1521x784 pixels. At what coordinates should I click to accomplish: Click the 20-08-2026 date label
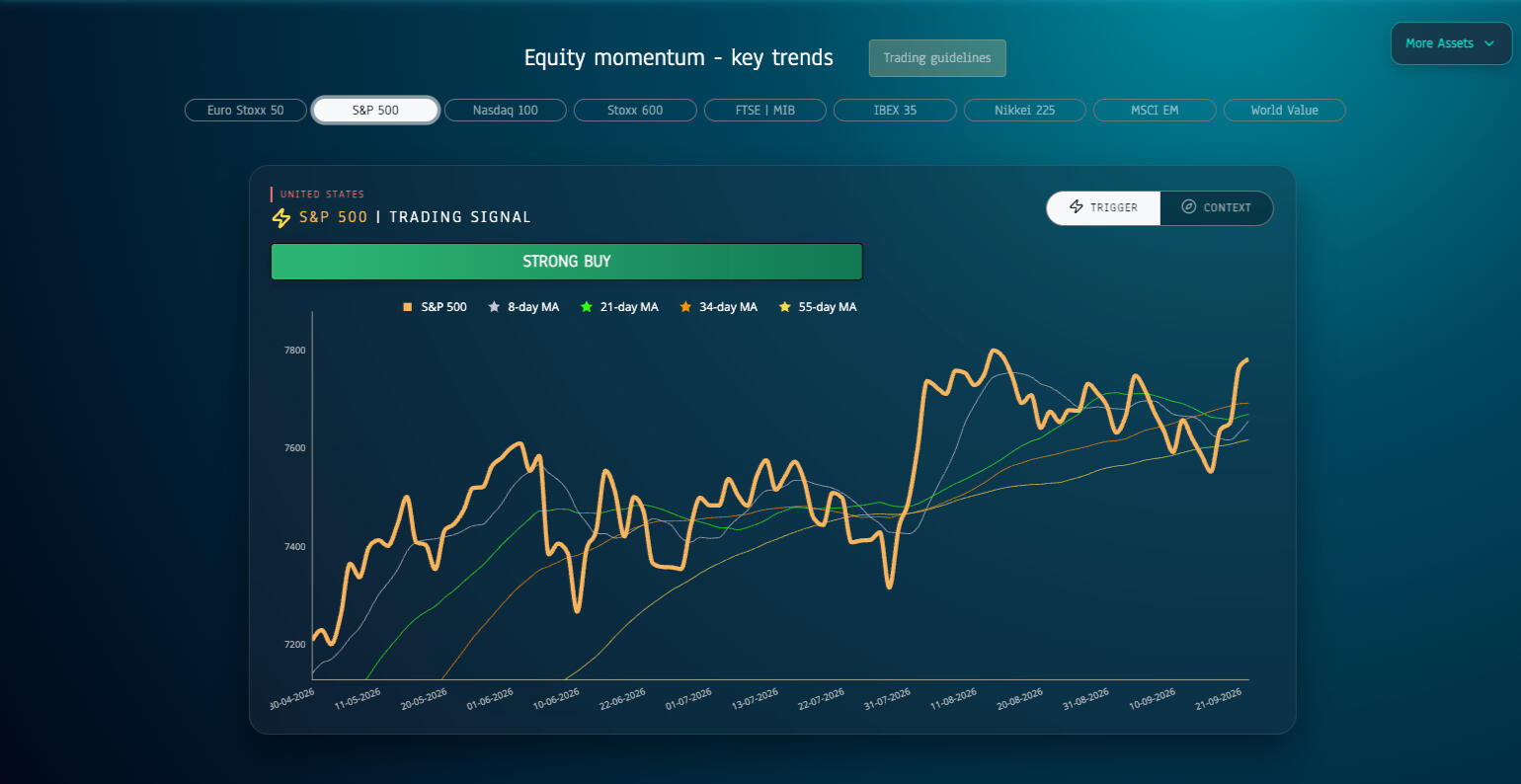click(1020, 699)
